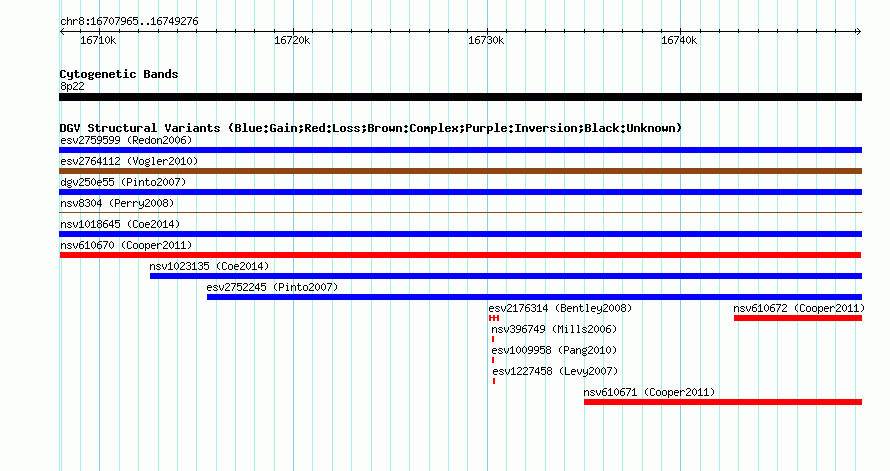Select the blue esv2759599 gain bar
Screen dimensions: 890x471
coord(460,150)
